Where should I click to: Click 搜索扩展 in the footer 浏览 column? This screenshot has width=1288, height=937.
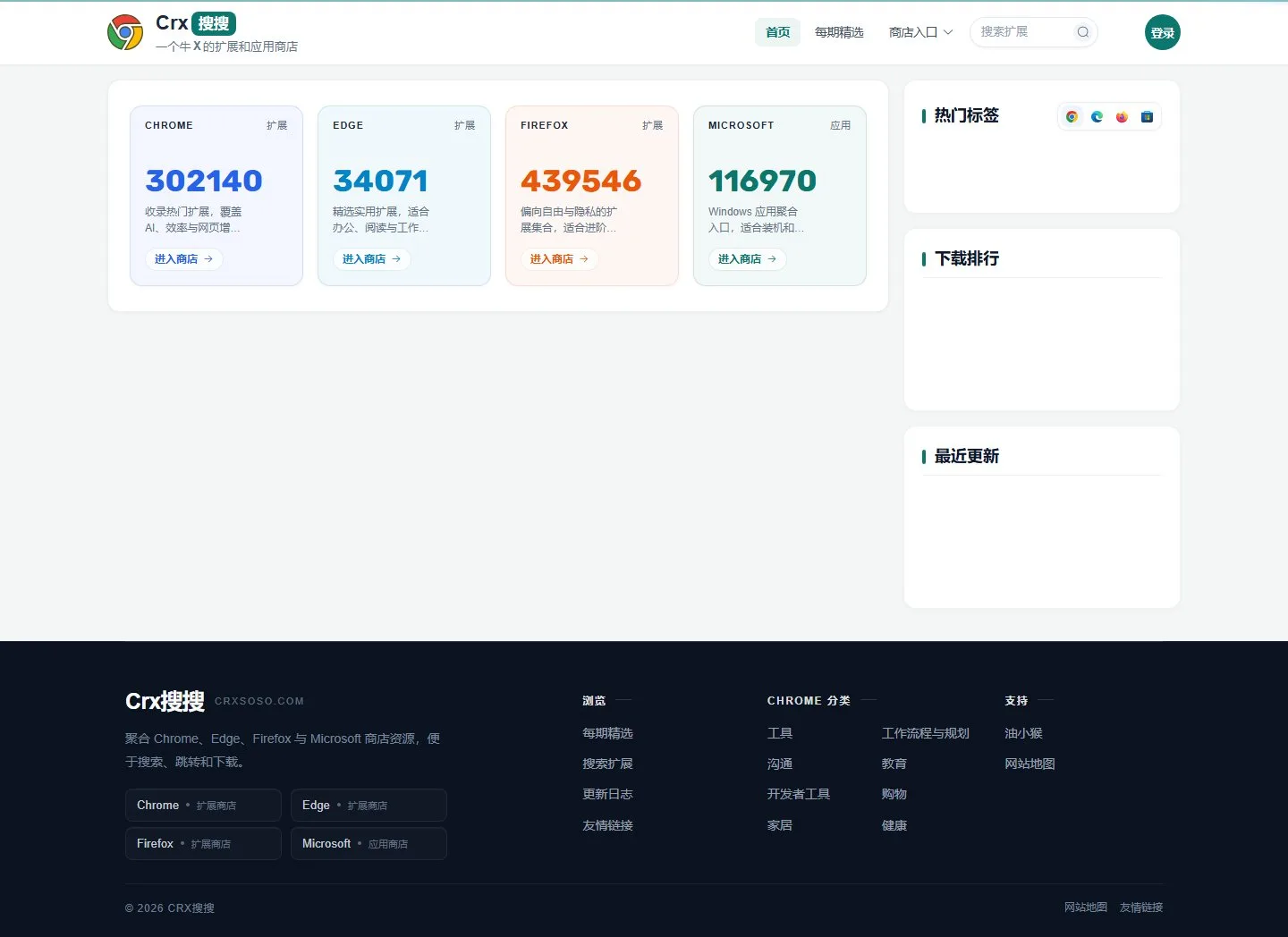coord(607,764)
